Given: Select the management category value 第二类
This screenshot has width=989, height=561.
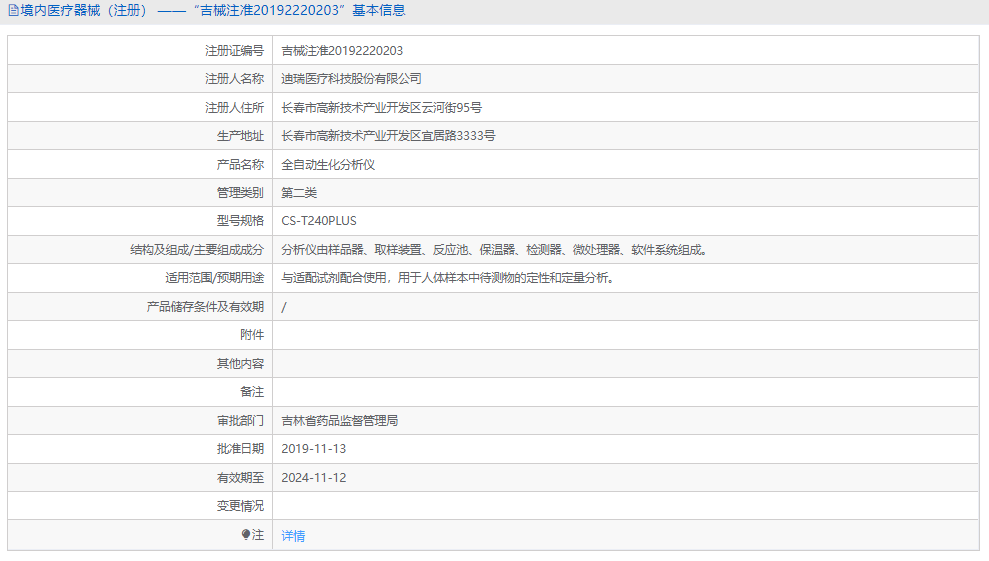Looking at the screenshot, I should (299, 193).
